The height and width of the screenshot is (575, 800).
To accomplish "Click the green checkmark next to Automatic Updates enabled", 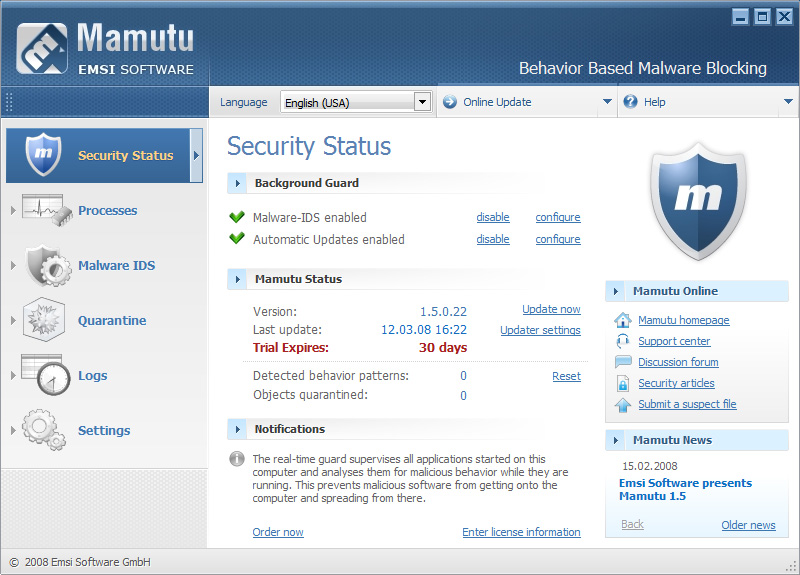I will [237, 238].
